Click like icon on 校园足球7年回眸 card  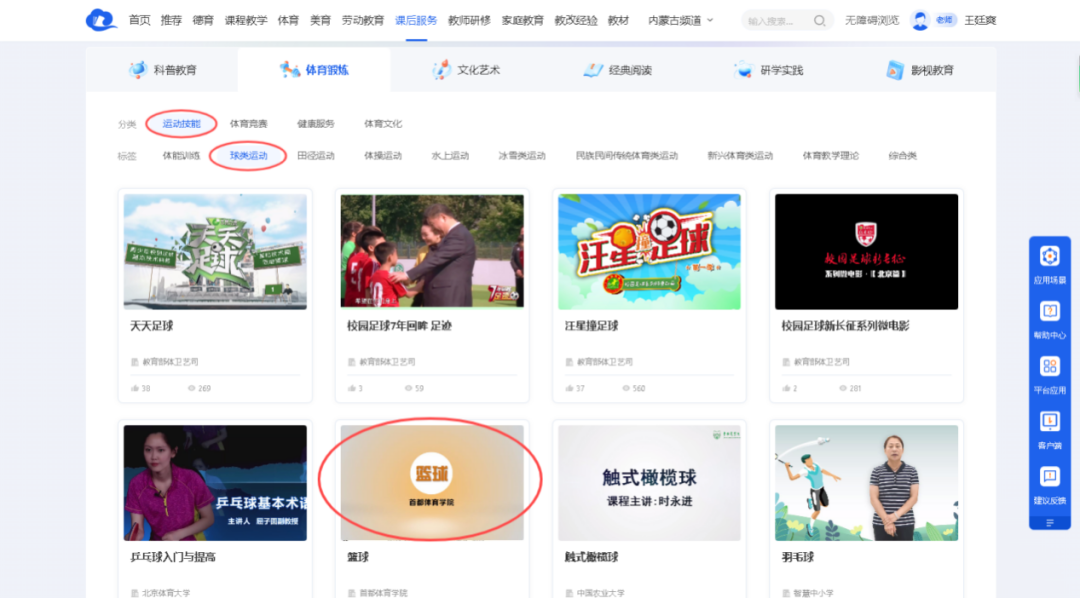352,389
